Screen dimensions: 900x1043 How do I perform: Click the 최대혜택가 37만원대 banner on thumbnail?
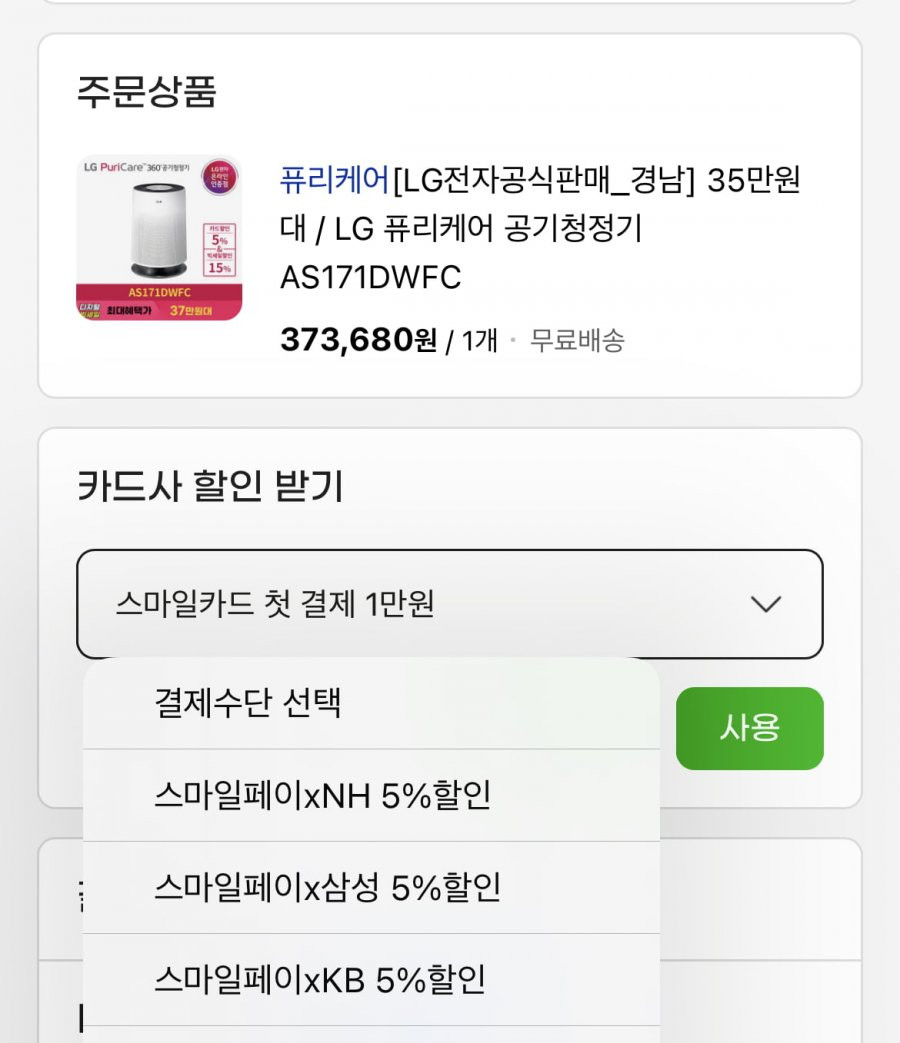pyautogui.click(x=159, y=310)
